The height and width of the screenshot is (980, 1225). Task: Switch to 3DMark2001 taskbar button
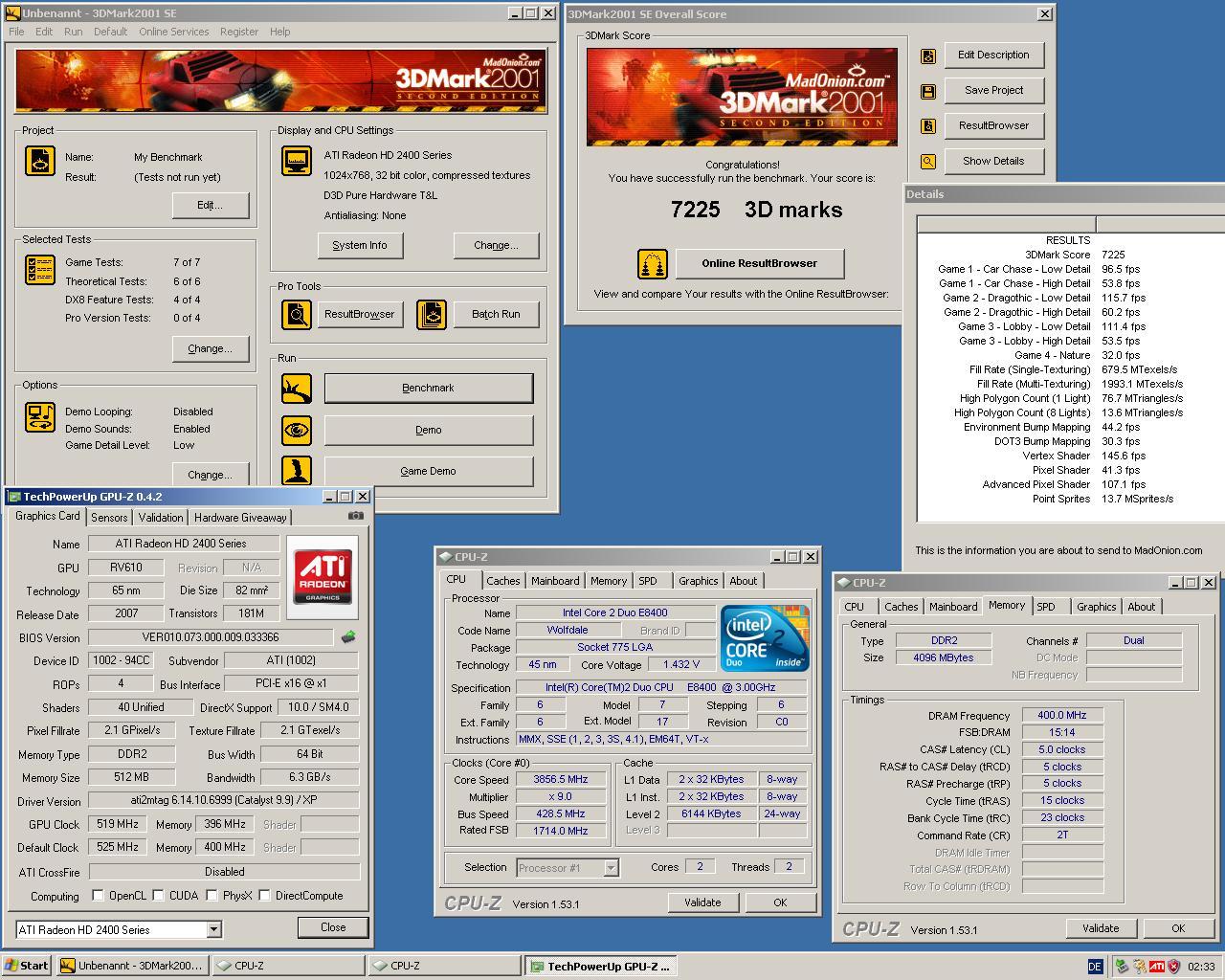point(132,966)
